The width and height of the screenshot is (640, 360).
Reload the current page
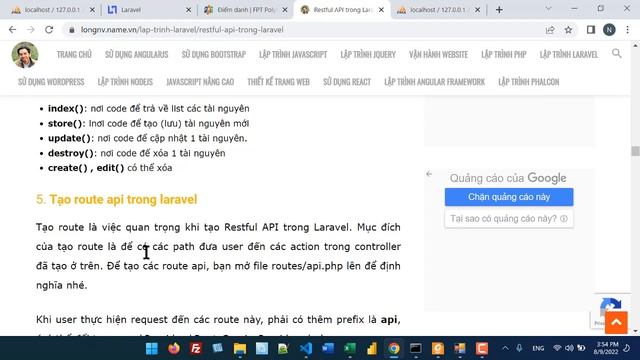pyautogui.click(x=49, y=30)
